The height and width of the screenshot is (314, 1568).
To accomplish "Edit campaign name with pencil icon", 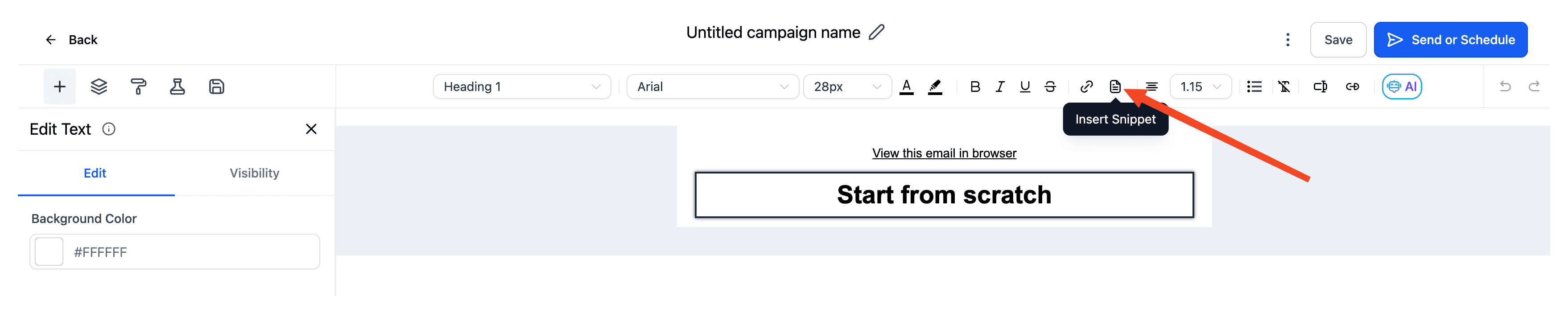I will (876, 32).
